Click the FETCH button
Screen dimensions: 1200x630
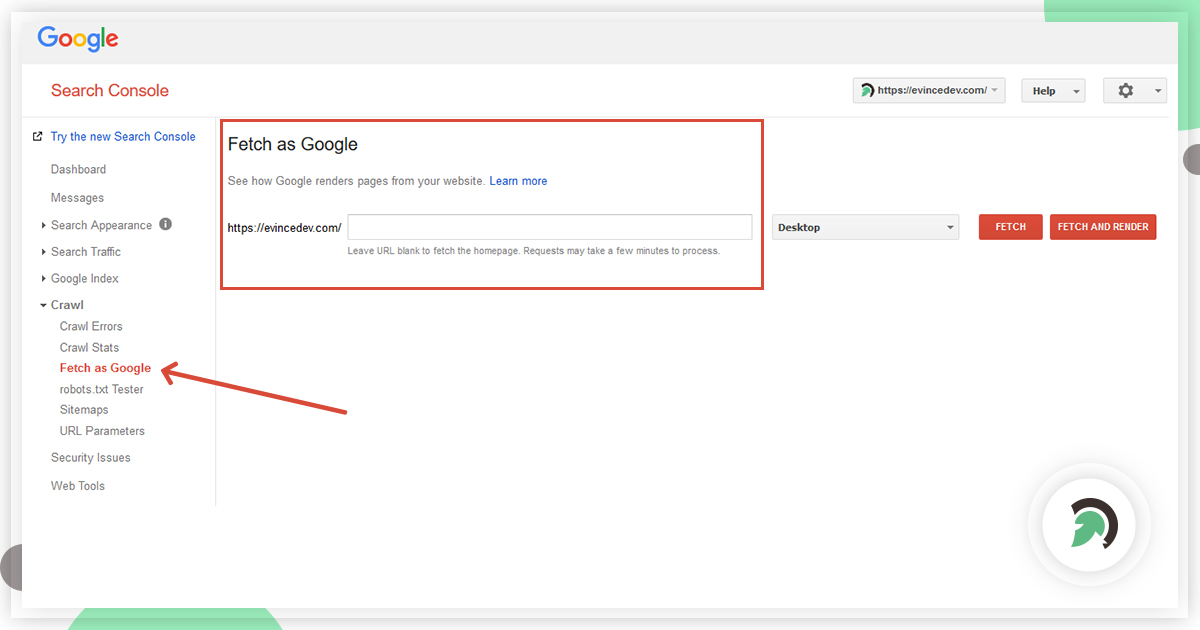click(x=1010, y=227)
